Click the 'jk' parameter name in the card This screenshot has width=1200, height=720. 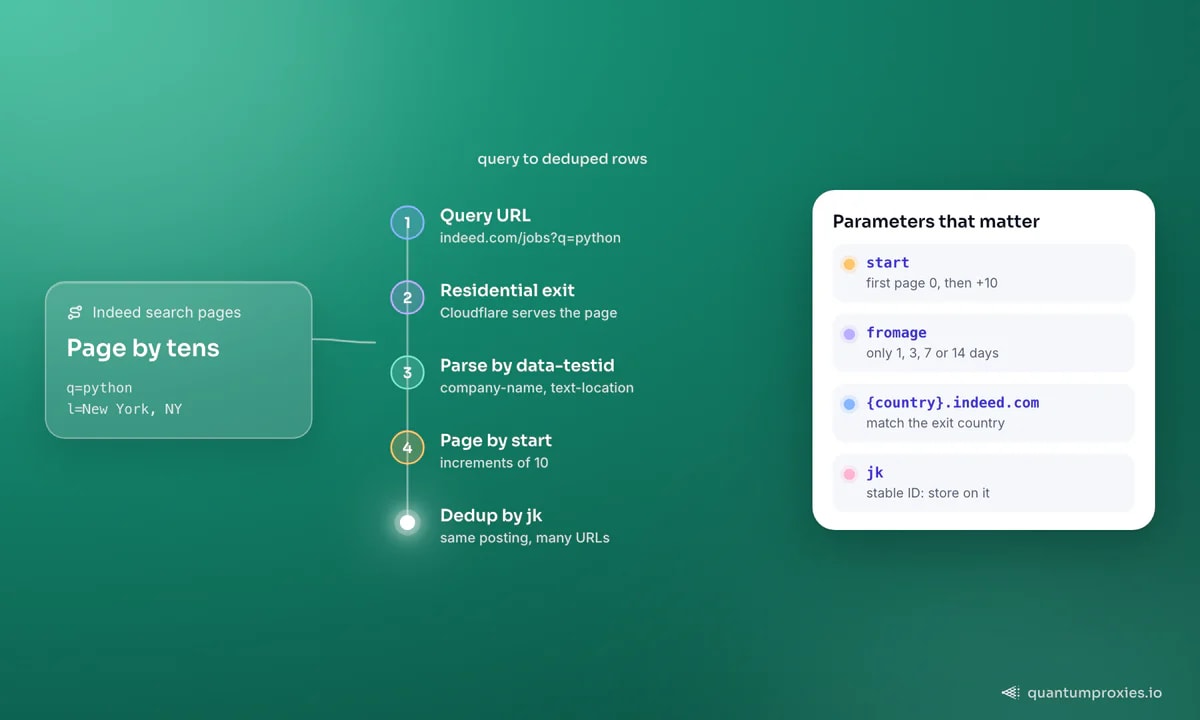(874, 473)
